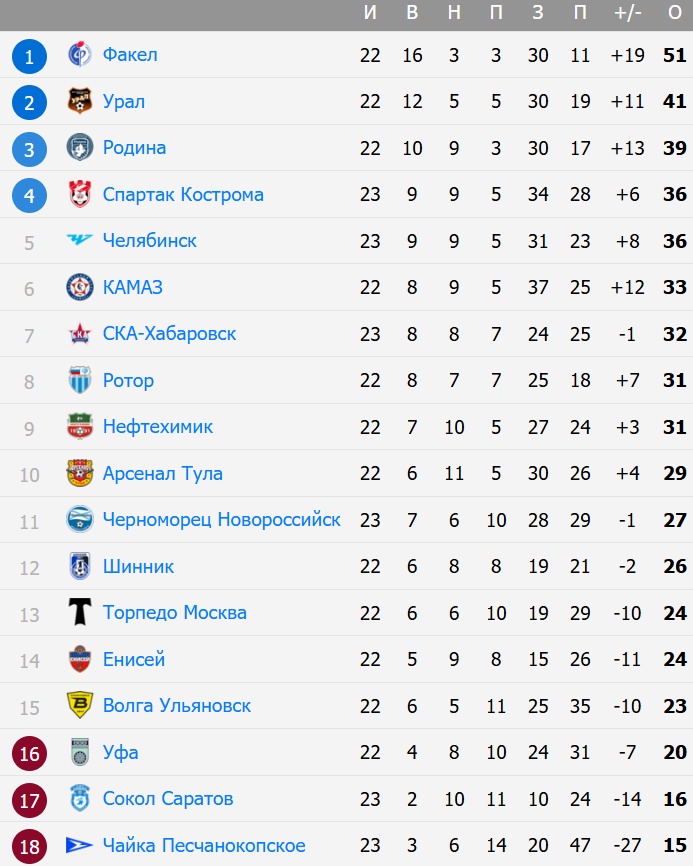Open the Черноморец Новороссийск team link

(x=221, y=519)
